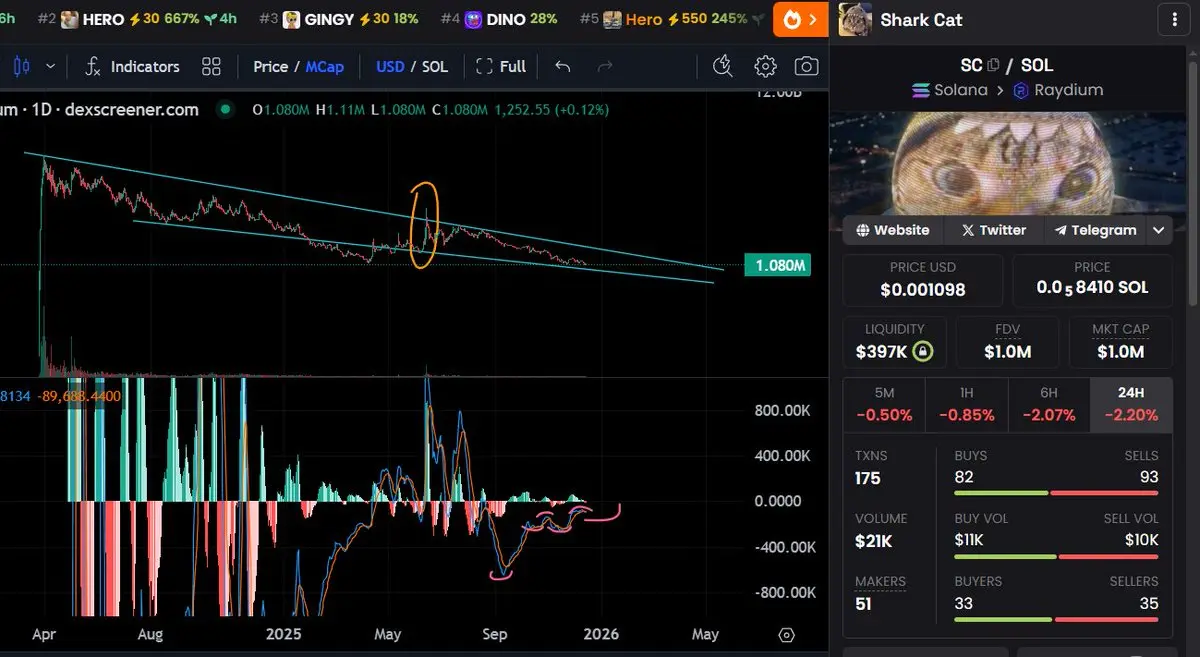The height and width of the screenshot is (657, 1200).
Task: Click the VOLUME $21K value
Action: 874,541
